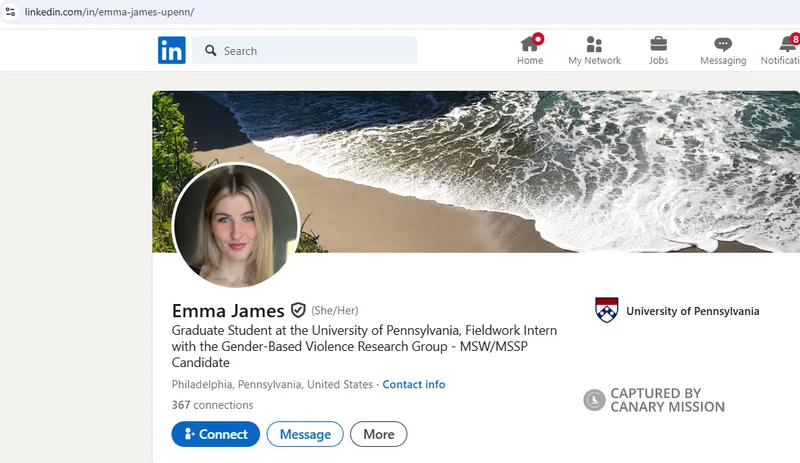Open the University of Pennsylvania text link
Screen dimensions: 800x463
(692, 311)
